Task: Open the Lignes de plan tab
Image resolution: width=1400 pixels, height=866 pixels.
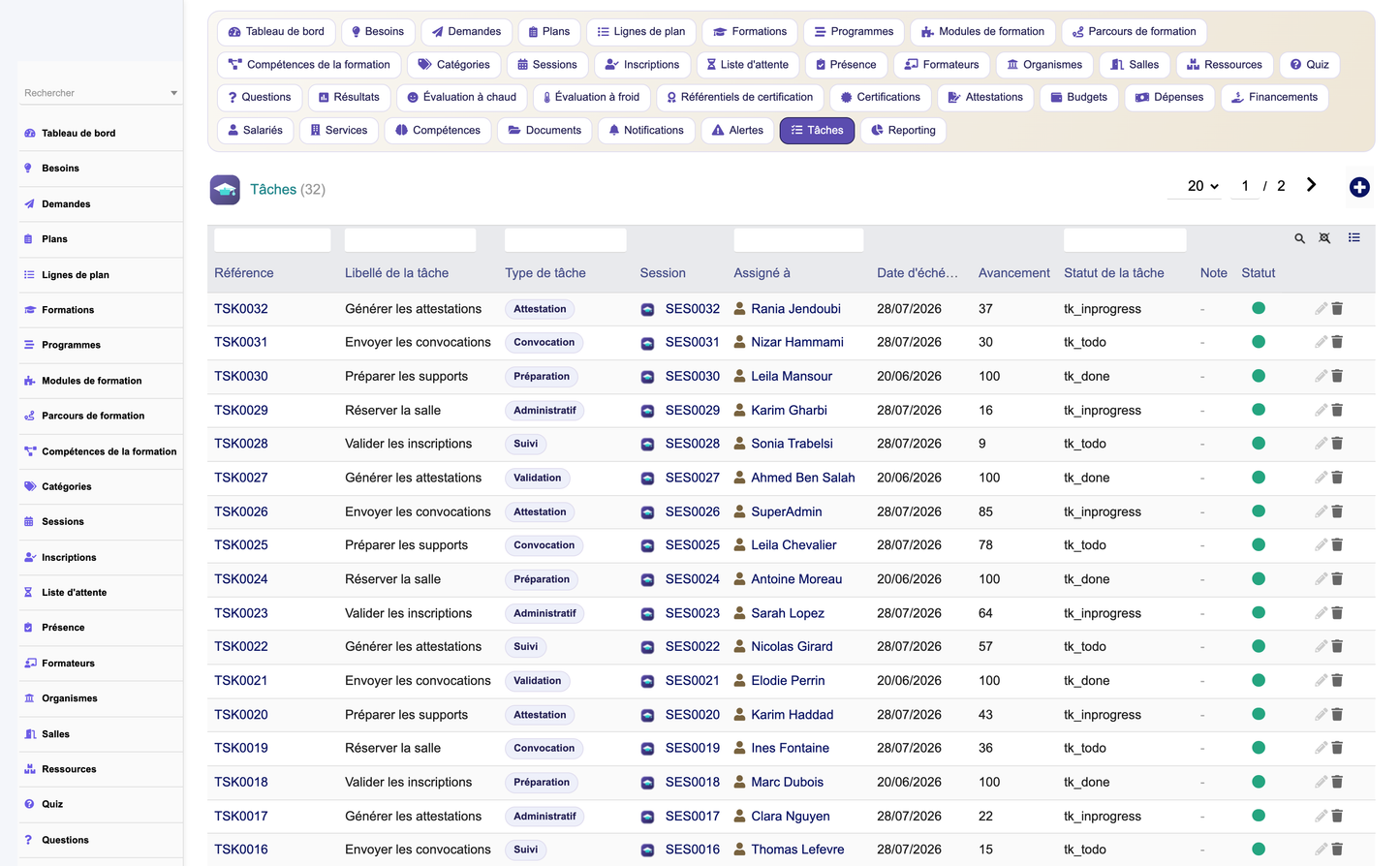Action: (641, 32)
